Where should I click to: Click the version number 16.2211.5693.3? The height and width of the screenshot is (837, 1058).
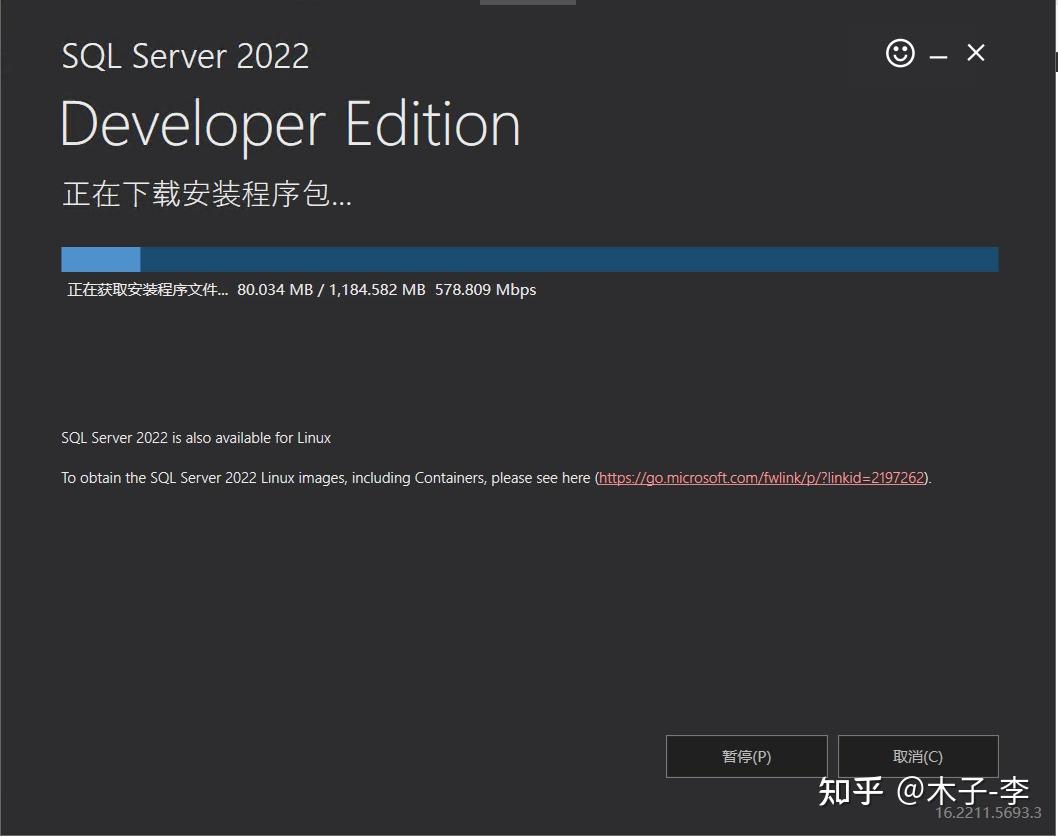click(x=988, y=813)
